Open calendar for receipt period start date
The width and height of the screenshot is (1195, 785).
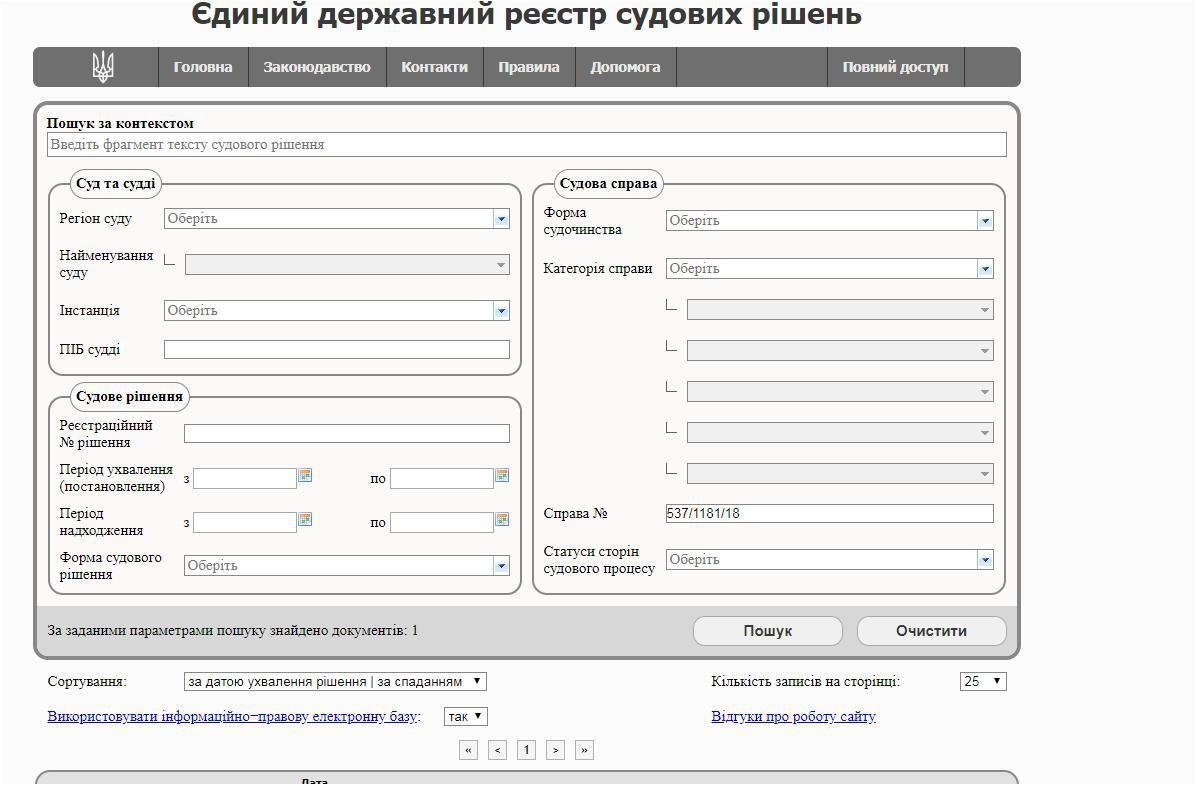[x=305, y=520]
